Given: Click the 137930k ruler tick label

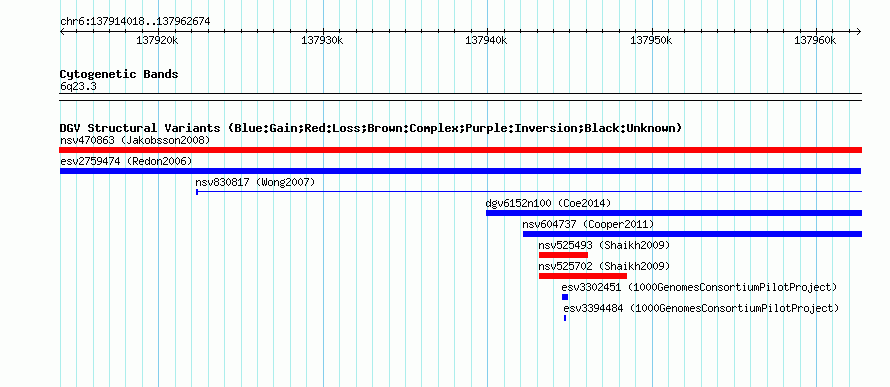Looking at the screenshot, I should click(322, 41).
